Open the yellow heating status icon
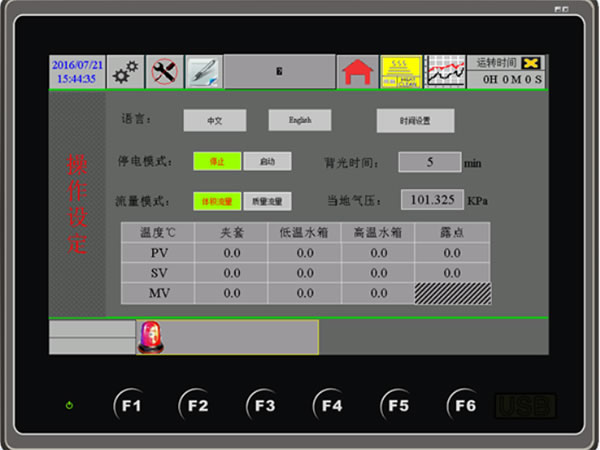This screenshot has width=600, height=450. pos(400,72)
